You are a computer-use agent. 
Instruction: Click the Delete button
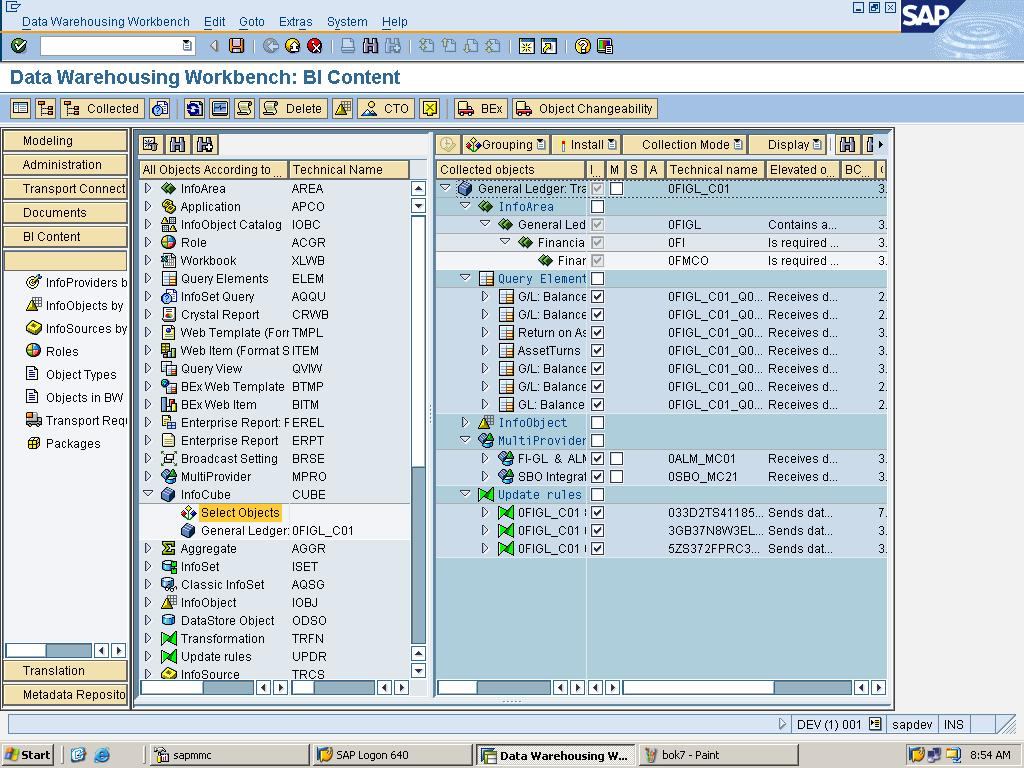click(293, 108)
